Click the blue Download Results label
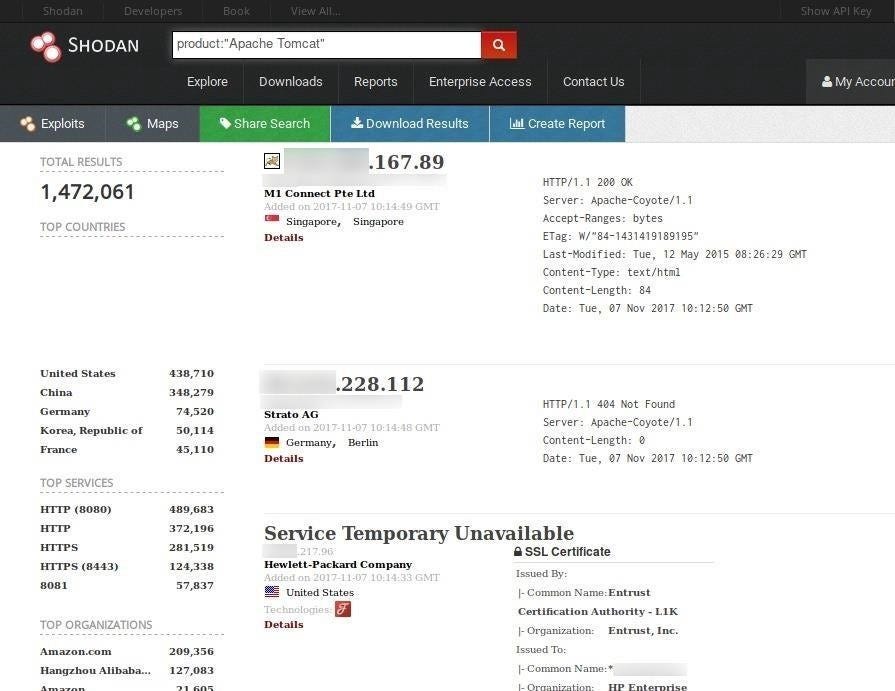The width and height of the screenshot is (895, 691). 417,123
